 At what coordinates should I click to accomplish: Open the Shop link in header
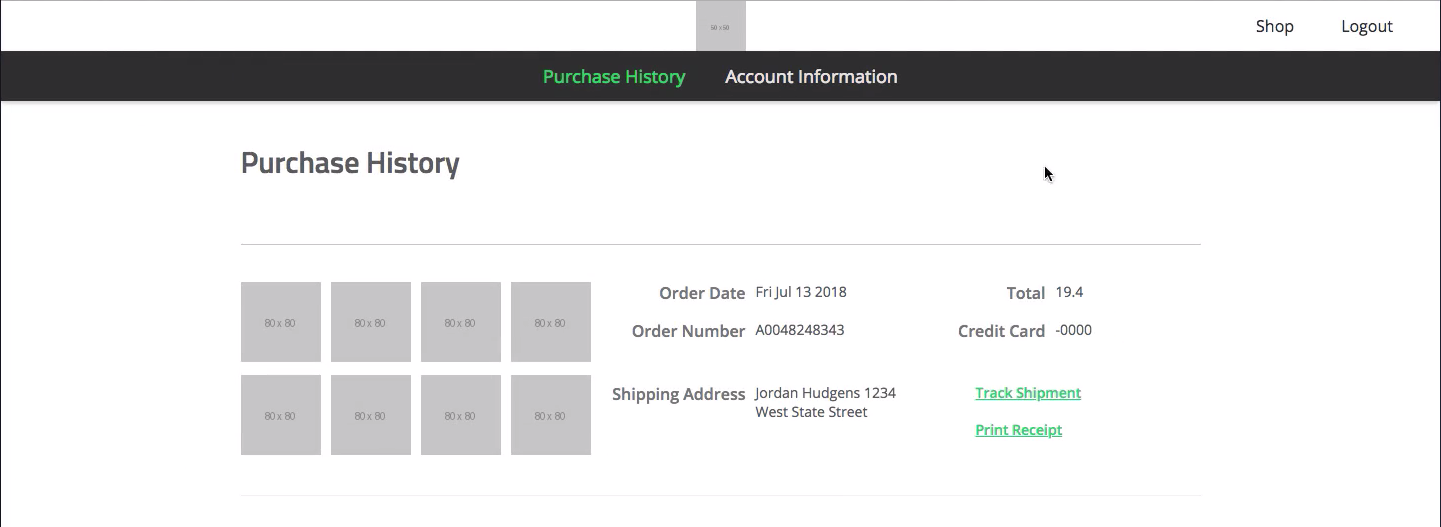(x=1274, y=26)
